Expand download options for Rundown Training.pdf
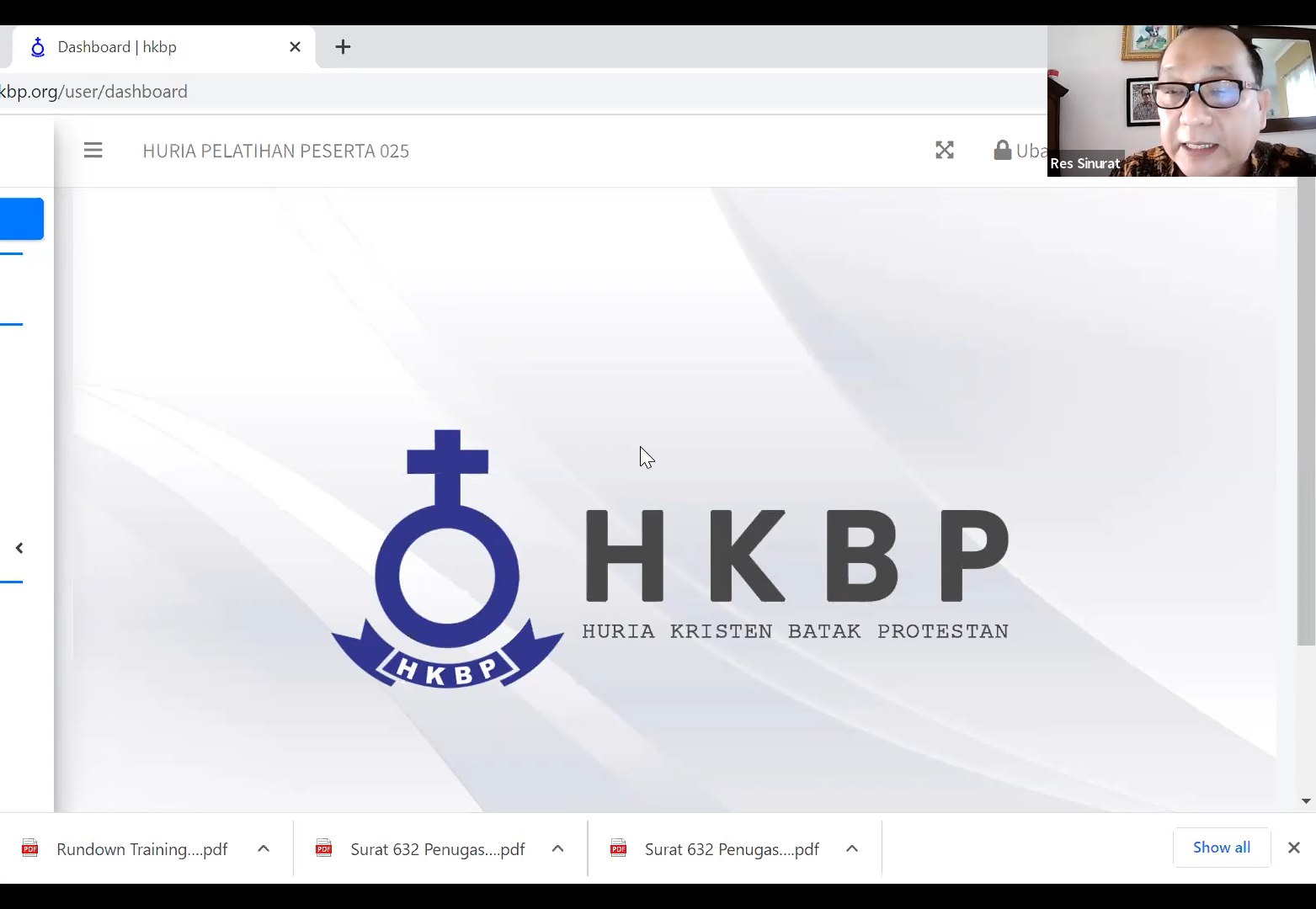1316x909 pixels. tap(263, 848)
